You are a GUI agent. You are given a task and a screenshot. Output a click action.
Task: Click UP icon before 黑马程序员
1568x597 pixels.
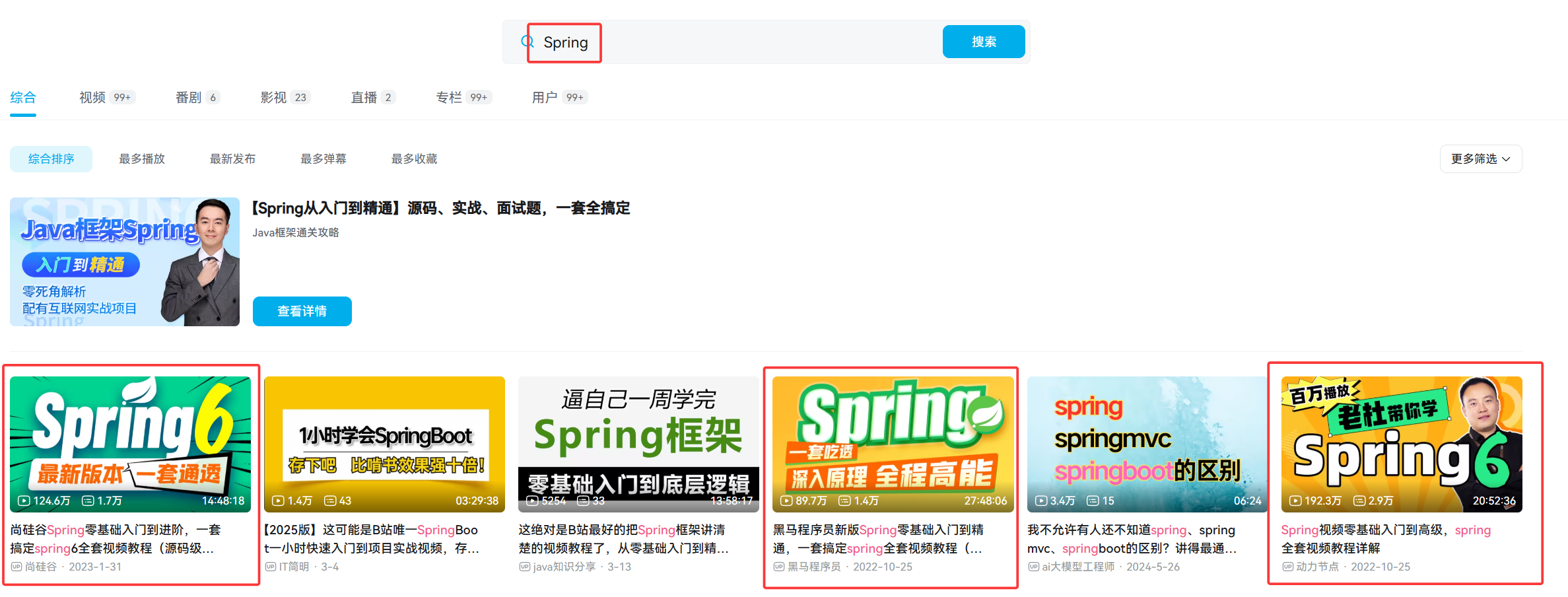(779, 567)
